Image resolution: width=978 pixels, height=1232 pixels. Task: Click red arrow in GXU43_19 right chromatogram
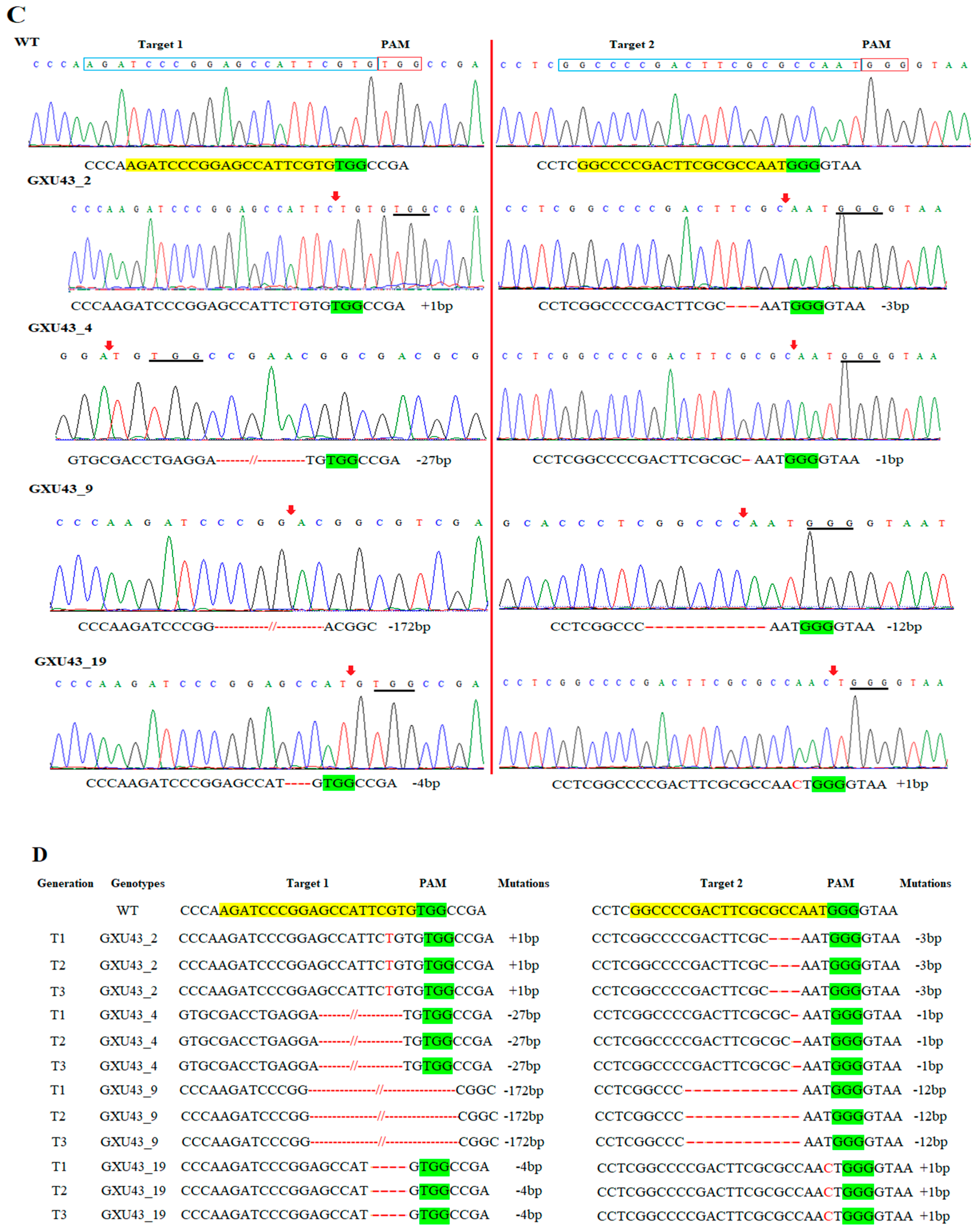[x=833, y=670]
